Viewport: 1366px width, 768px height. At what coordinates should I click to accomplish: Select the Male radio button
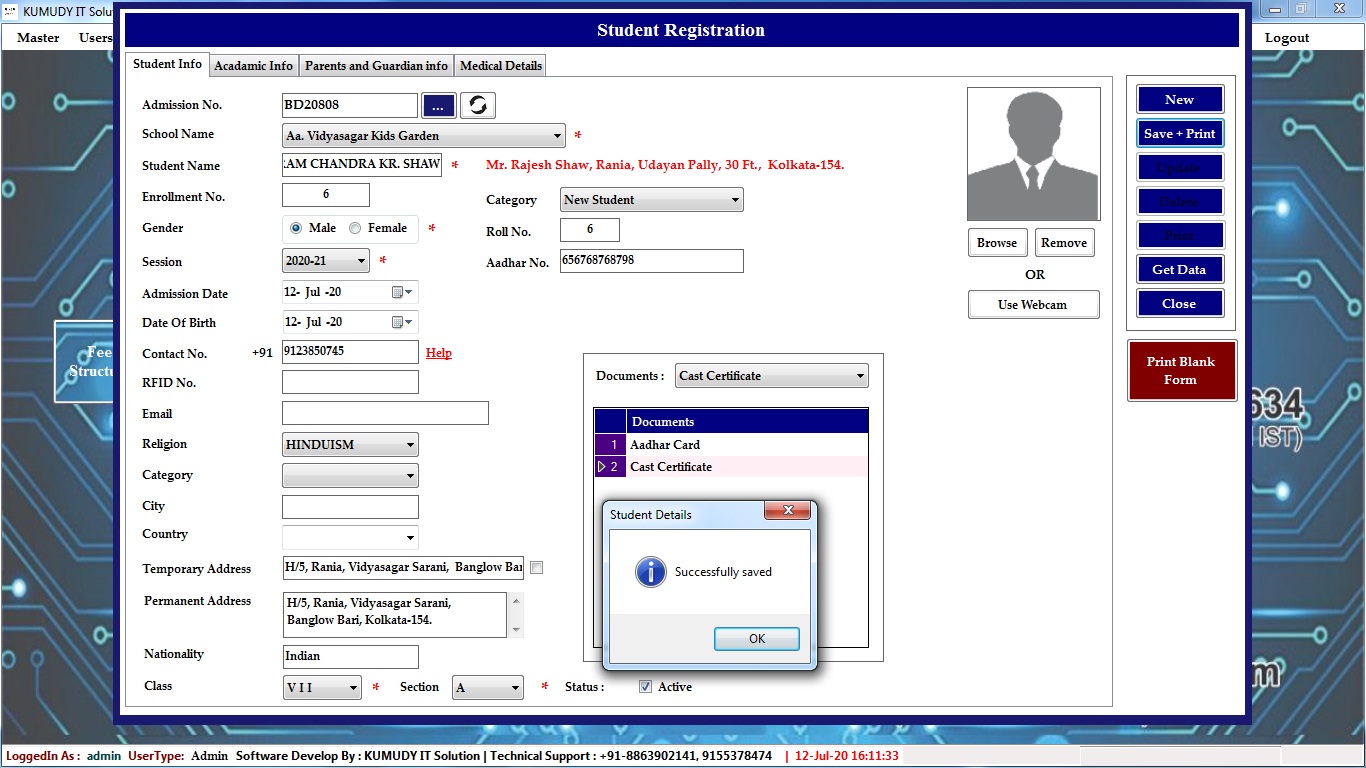[x=296, y=228]
